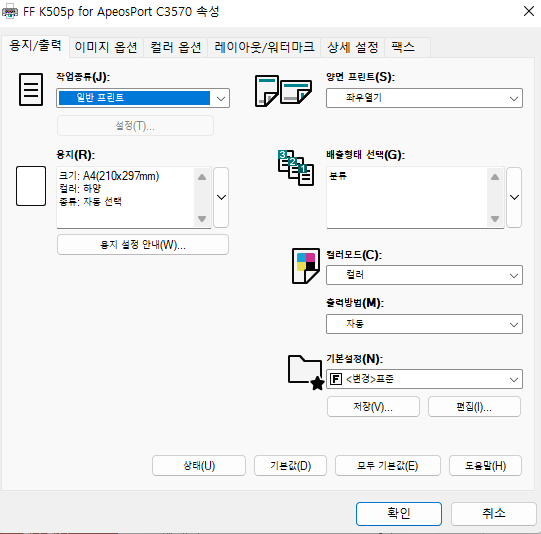Click the CMYK color mode icon
541x534 pixels.
pyautogui.click(x=306, y=266)
